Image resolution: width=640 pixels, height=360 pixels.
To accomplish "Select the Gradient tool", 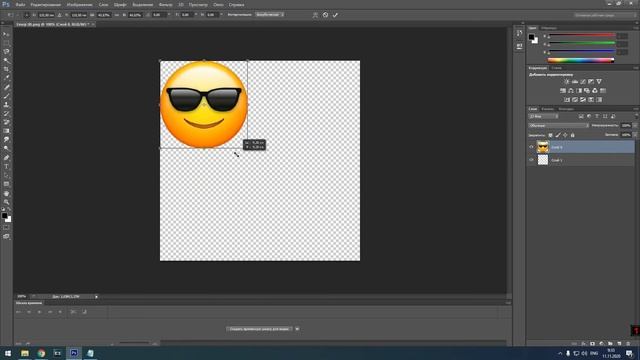I will (6, 131).
